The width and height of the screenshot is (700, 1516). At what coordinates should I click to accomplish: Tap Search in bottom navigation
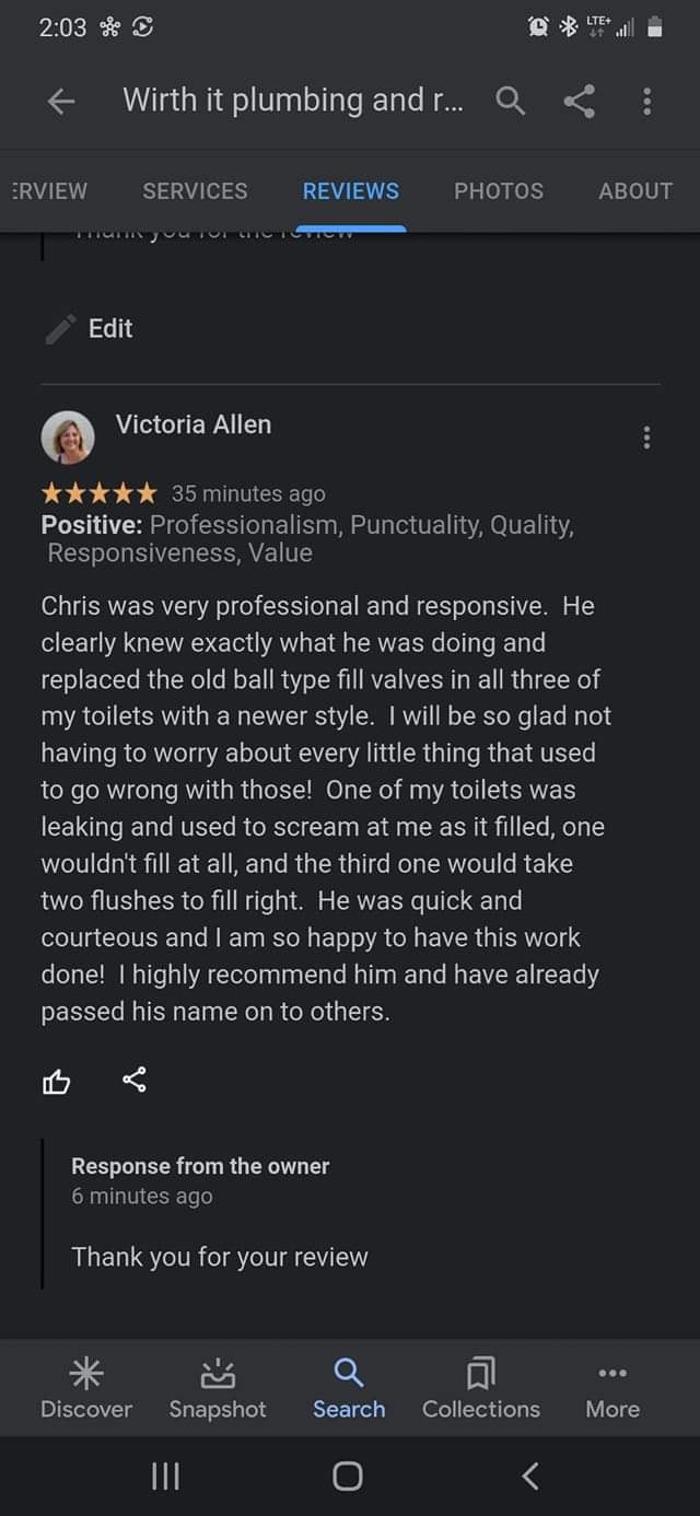[348, 1388]
